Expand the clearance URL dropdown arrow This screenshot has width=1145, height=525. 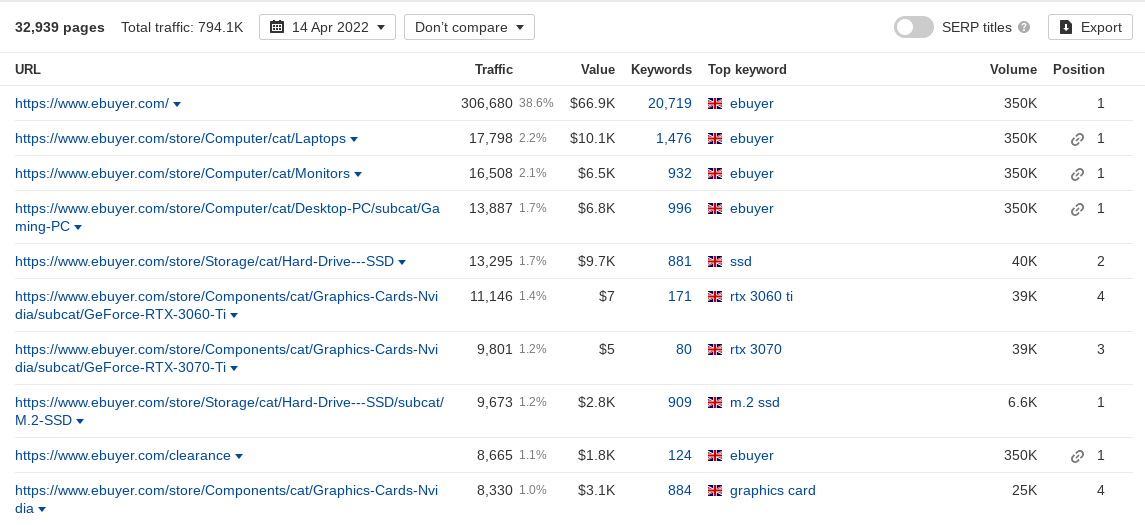pos(239,456)
